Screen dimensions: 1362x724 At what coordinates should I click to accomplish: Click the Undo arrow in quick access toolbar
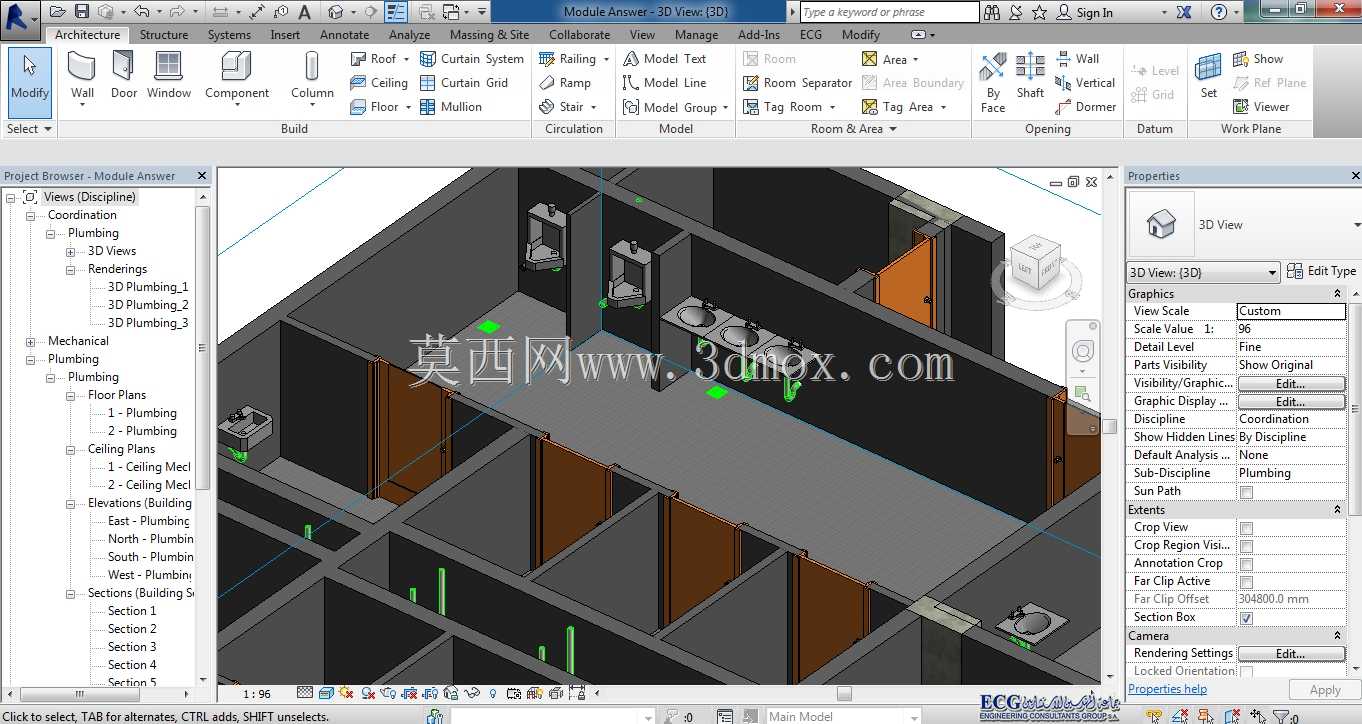pos(141,12)
